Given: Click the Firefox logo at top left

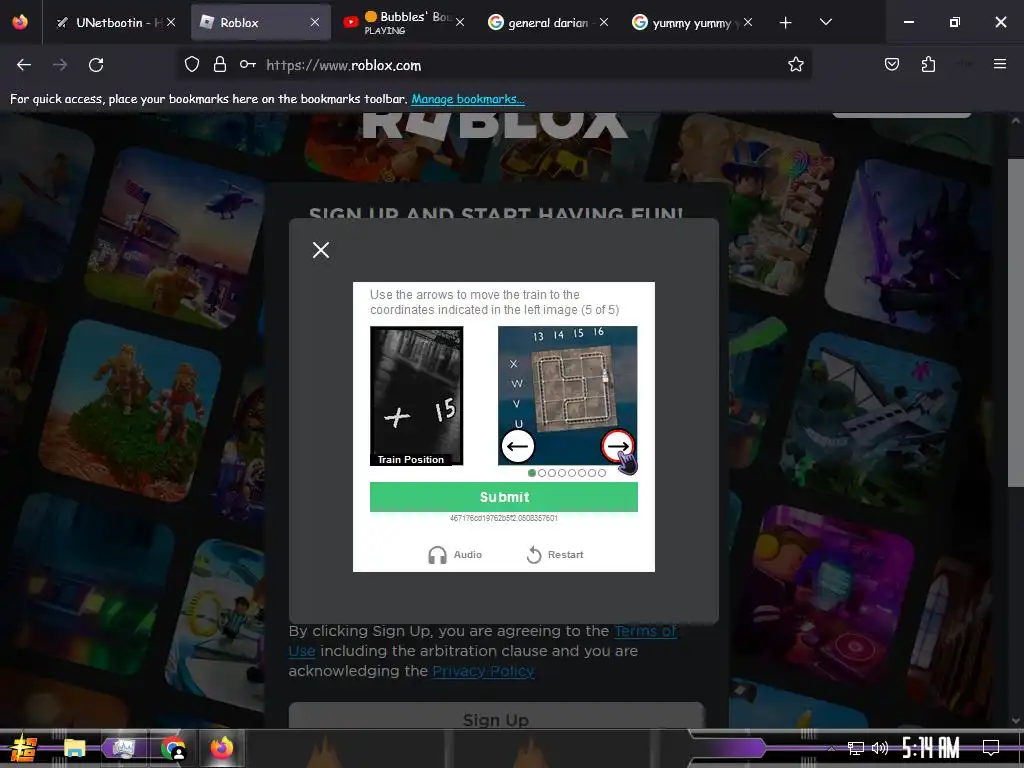Looking at the screenshot, I should pyautogui.click(x=20, y=22).
